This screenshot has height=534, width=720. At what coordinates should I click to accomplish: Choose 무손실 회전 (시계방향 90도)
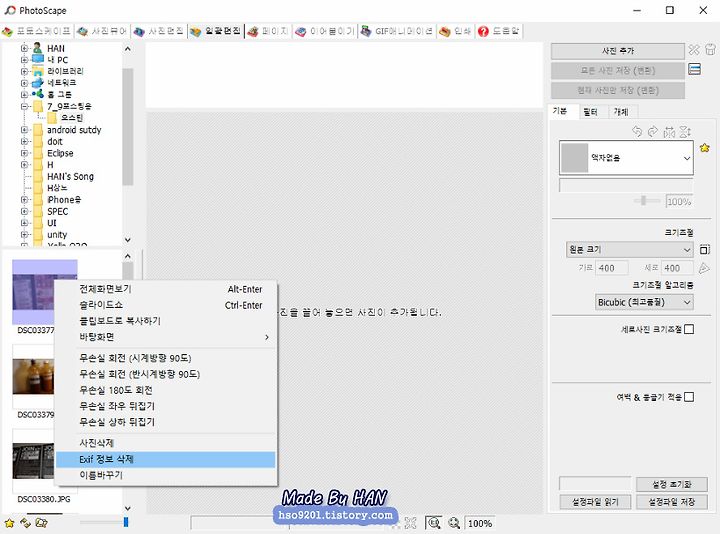pyautogui.click(x=166, y=358)
